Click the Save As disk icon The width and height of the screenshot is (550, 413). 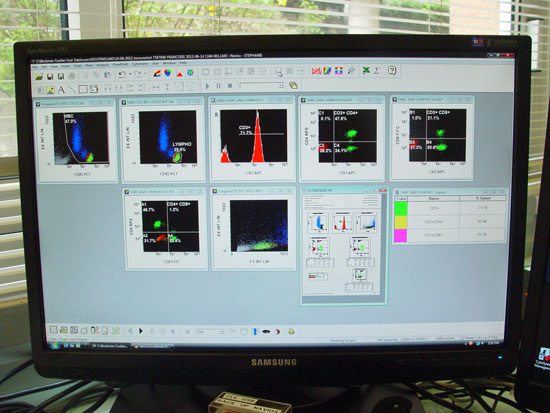[61, 76]
